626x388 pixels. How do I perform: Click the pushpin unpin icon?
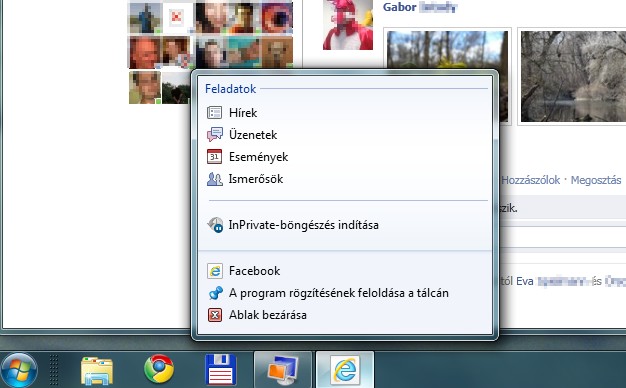(x=216, y=293)
